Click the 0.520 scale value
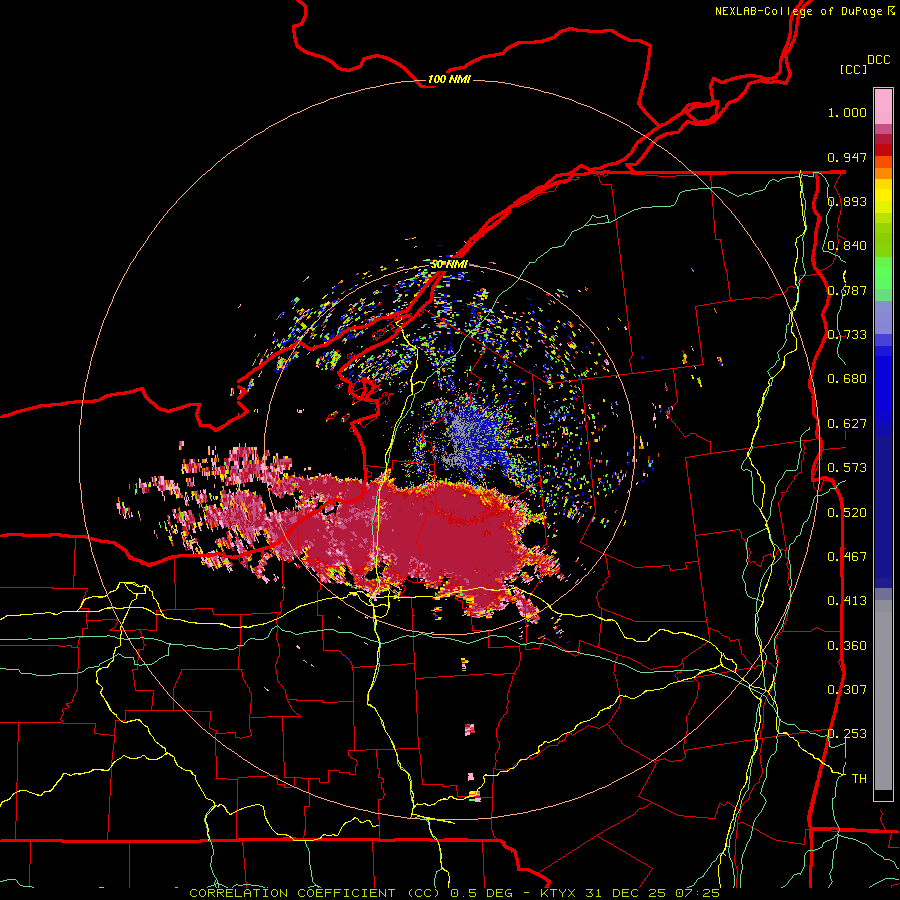The height and width of the screenshot is (900, 900). tap(847, 513)
